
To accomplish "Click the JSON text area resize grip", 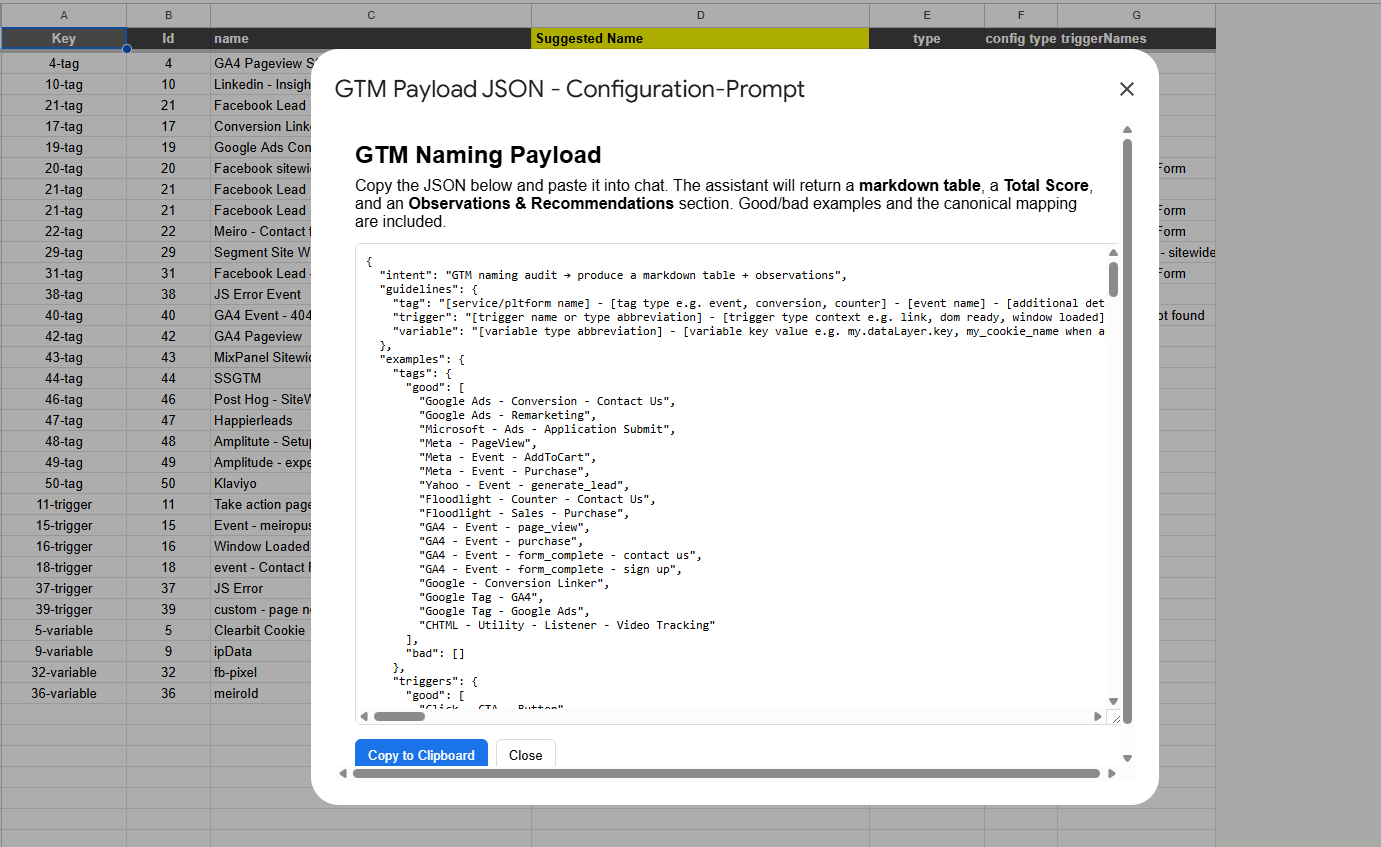I will (1113, 716).
